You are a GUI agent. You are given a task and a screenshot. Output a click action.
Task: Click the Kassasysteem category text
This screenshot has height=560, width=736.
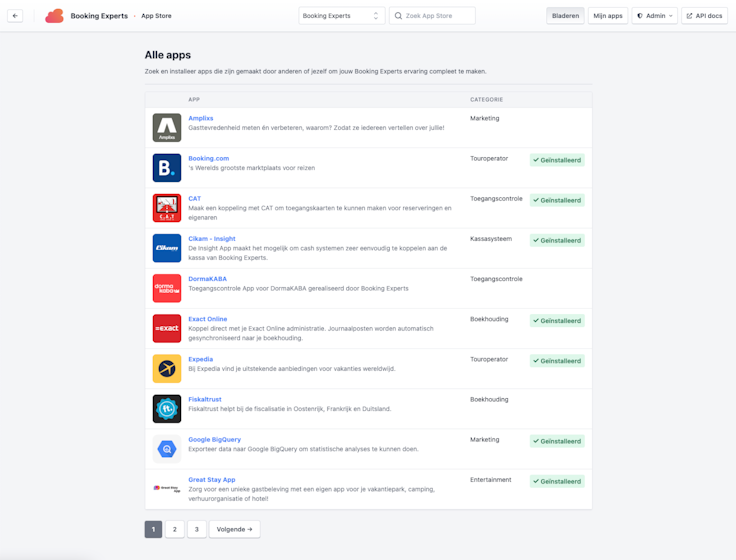pos(491,238)
